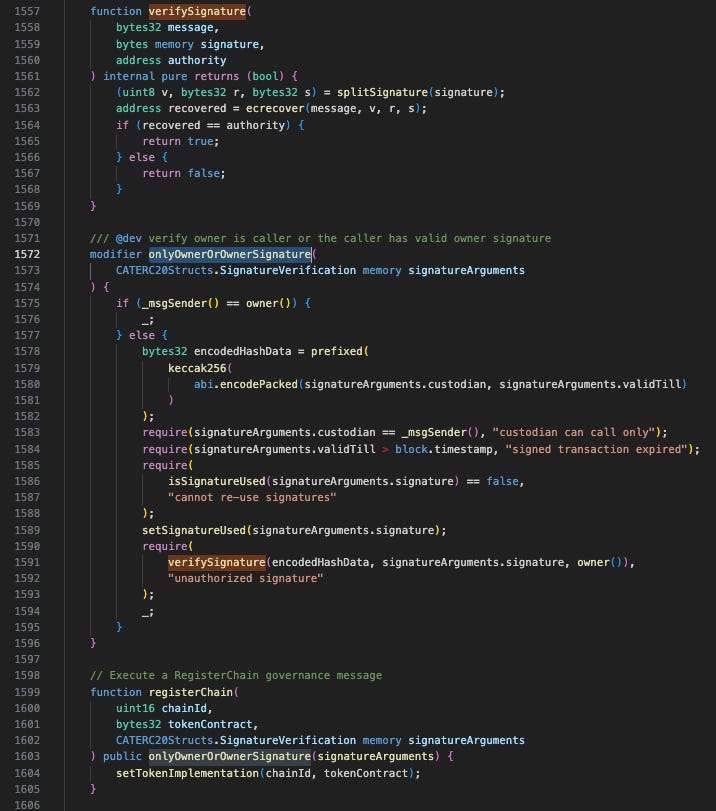Screen dimensions: 716x811
Task: Click line number 1597 in the gutter
Action: click(x=27, y=659)
